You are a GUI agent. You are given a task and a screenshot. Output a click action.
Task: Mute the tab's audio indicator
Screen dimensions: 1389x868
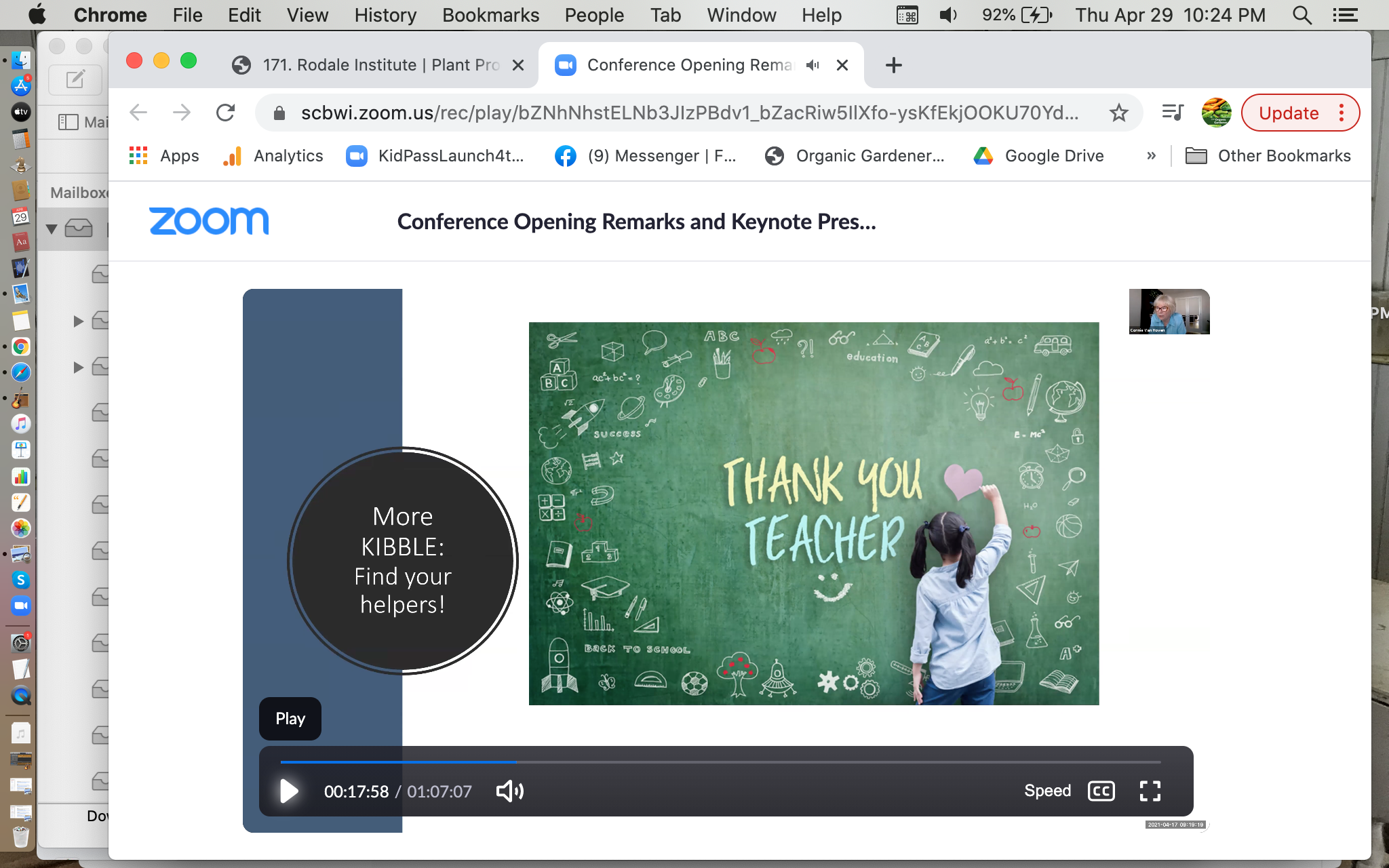coord(813,65)
